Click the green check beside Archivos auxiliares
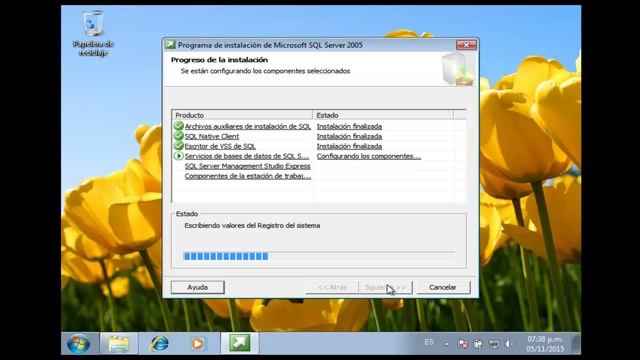Image resolution: width=640 pixels, height=360 pixels. [178, 126]
